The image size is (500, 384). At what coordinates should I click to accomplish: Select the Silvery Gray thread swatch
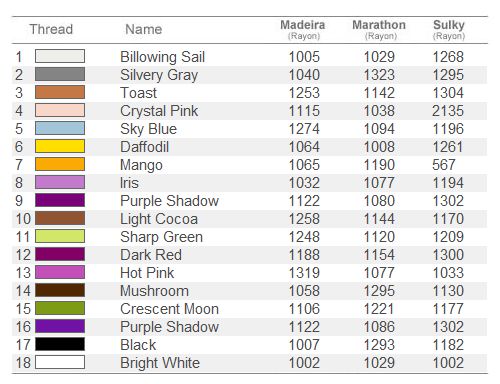coord(60,74)
